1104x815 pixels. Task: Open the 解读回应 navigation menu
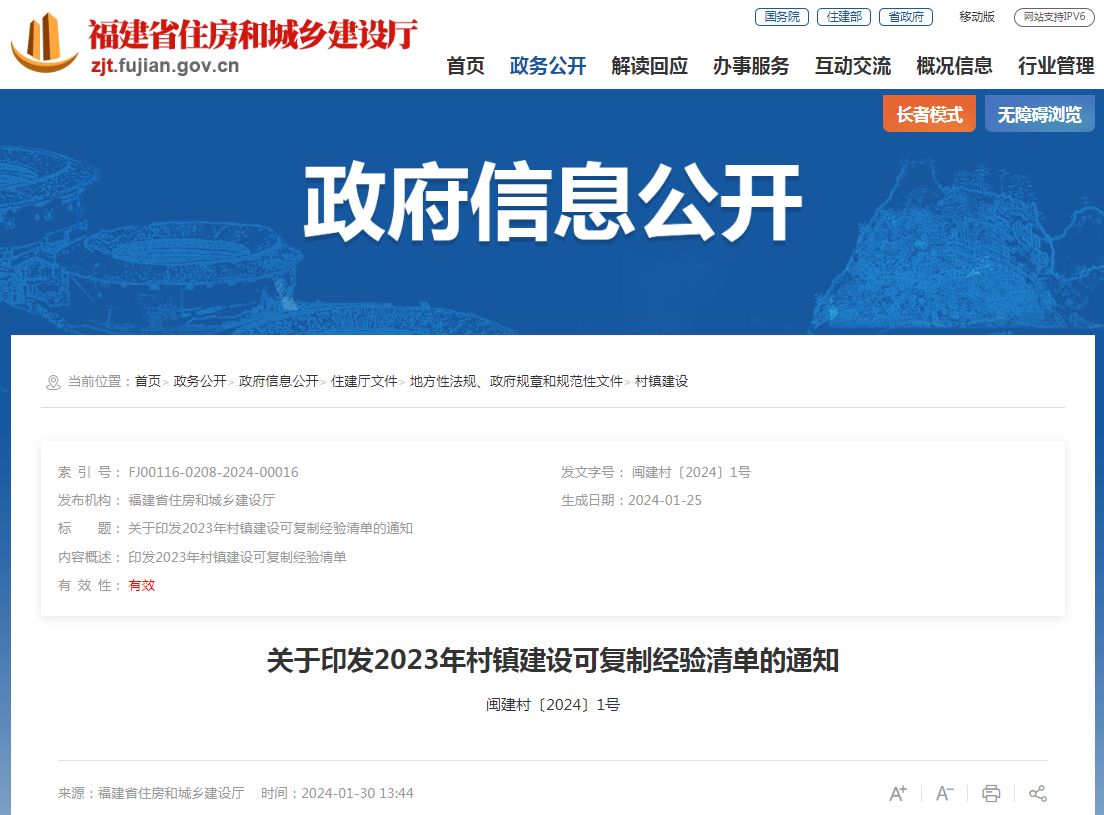click(649, 66)
